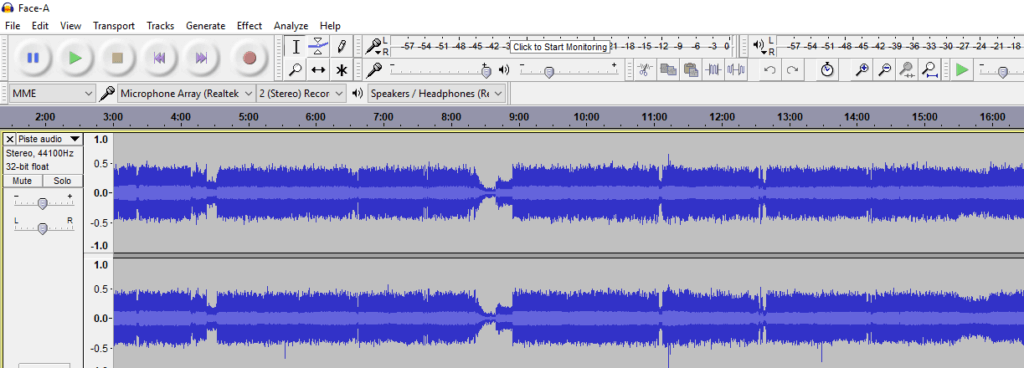Click the Zoom In magnifier icon
This screenshot has width=1024, height=368.
click(863, 69)
